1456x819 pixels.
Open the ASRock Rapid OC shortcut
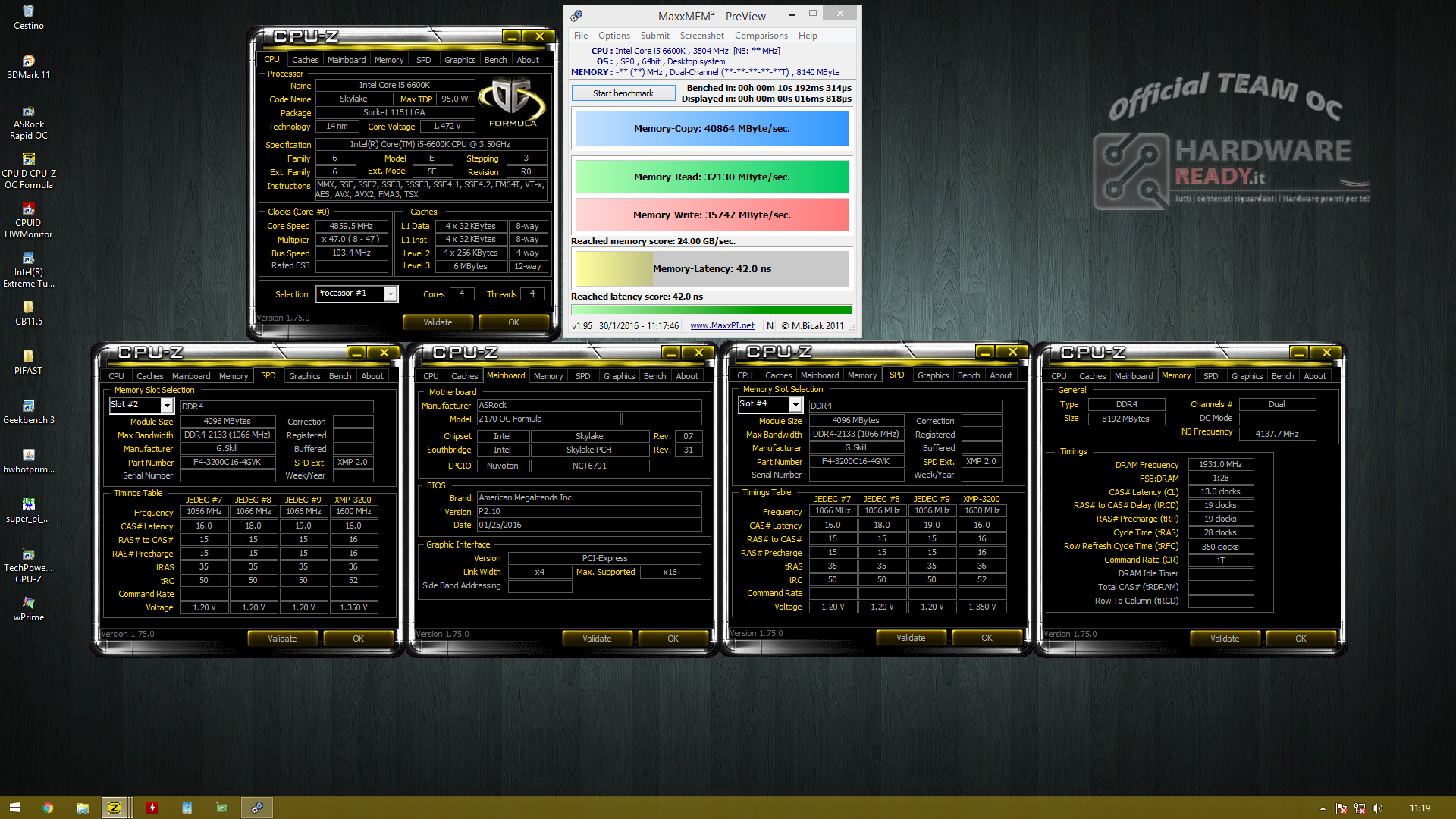(x=28, y=123)
